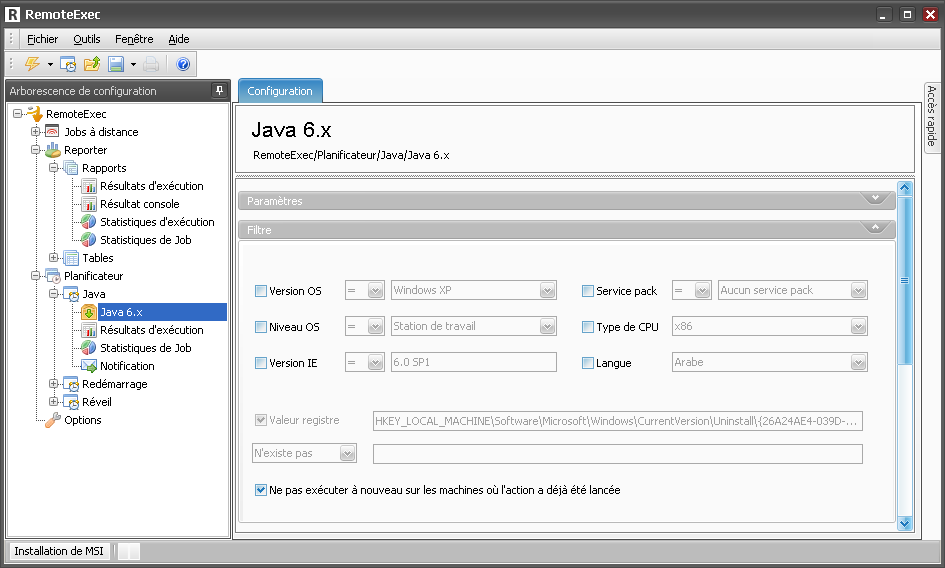Expand the Redémarrage tree node
This screenshot has height=568, width=945.
point(54,383)
